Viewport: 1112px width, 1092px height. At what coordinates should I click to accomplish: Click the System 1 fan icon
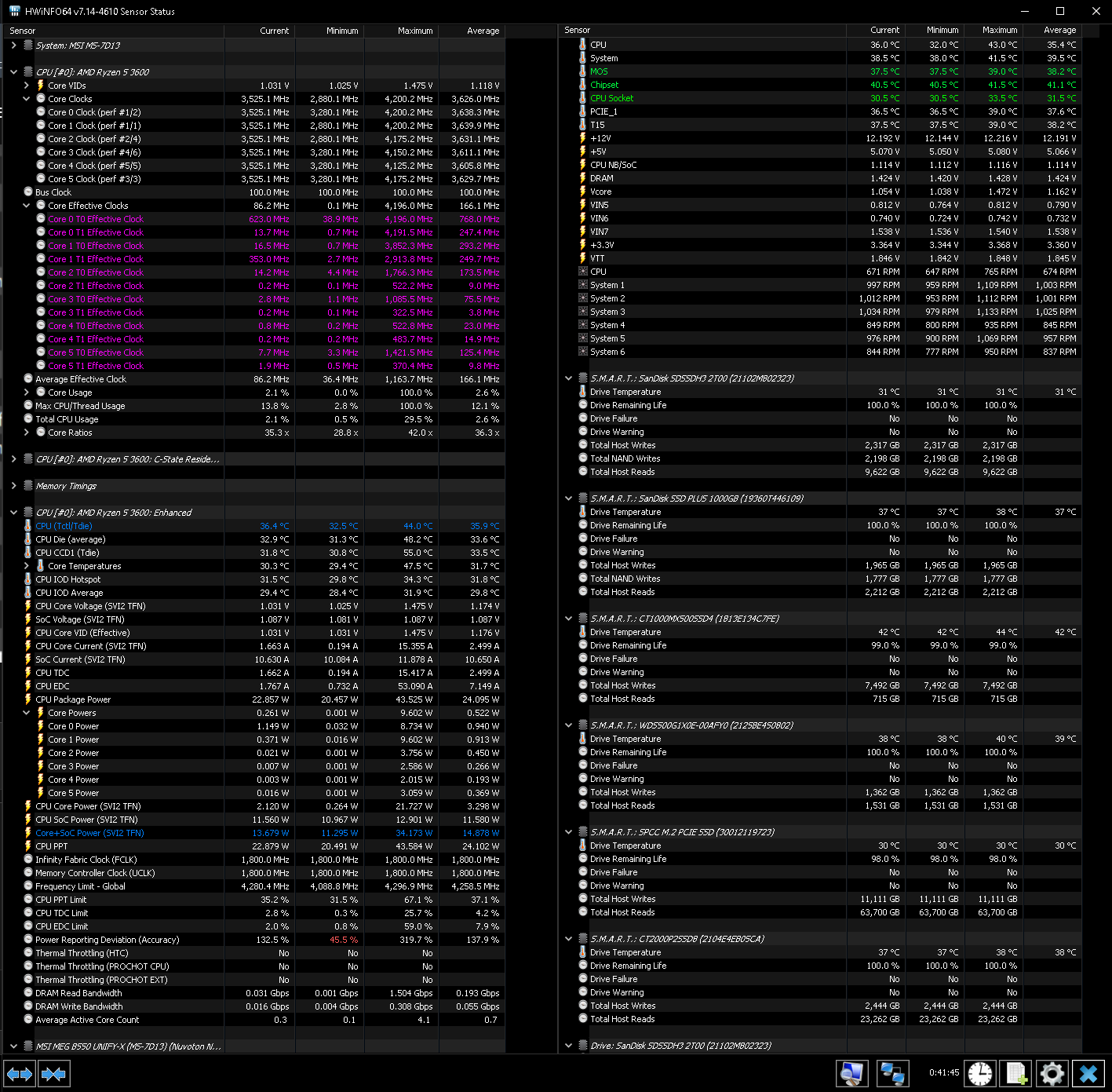click(582, 285)
